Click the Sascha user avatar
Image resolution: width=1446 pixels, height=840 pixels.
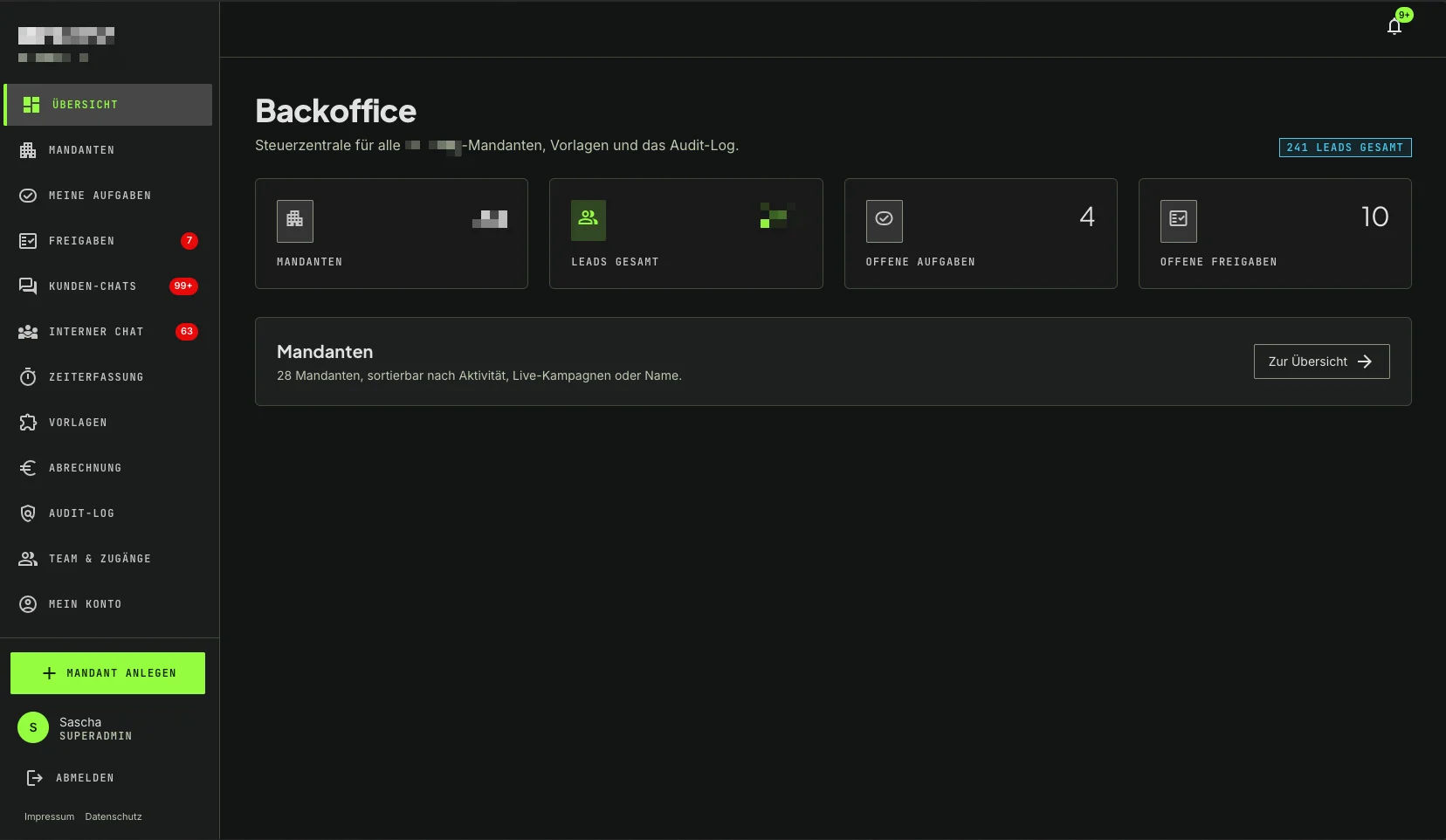tap(33, 727)
